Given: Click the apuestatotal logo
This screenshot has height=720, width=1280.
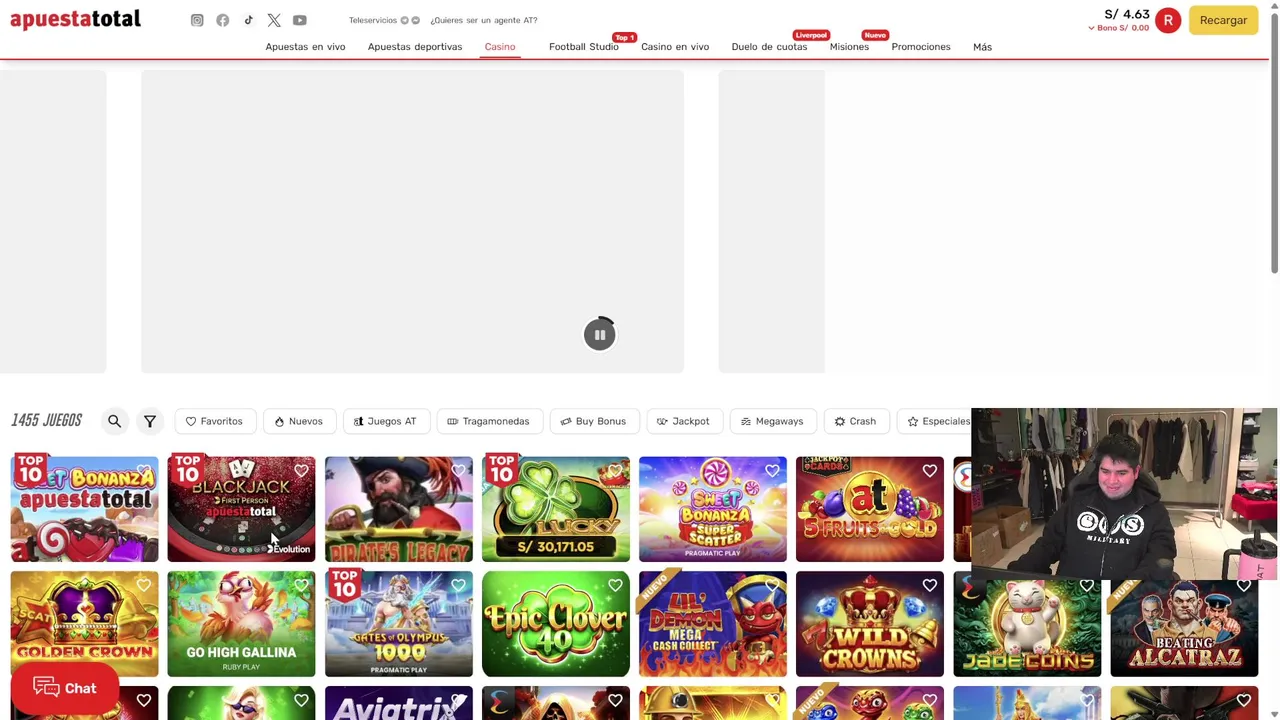Looking at the screenshot, I should coord(75,19).
